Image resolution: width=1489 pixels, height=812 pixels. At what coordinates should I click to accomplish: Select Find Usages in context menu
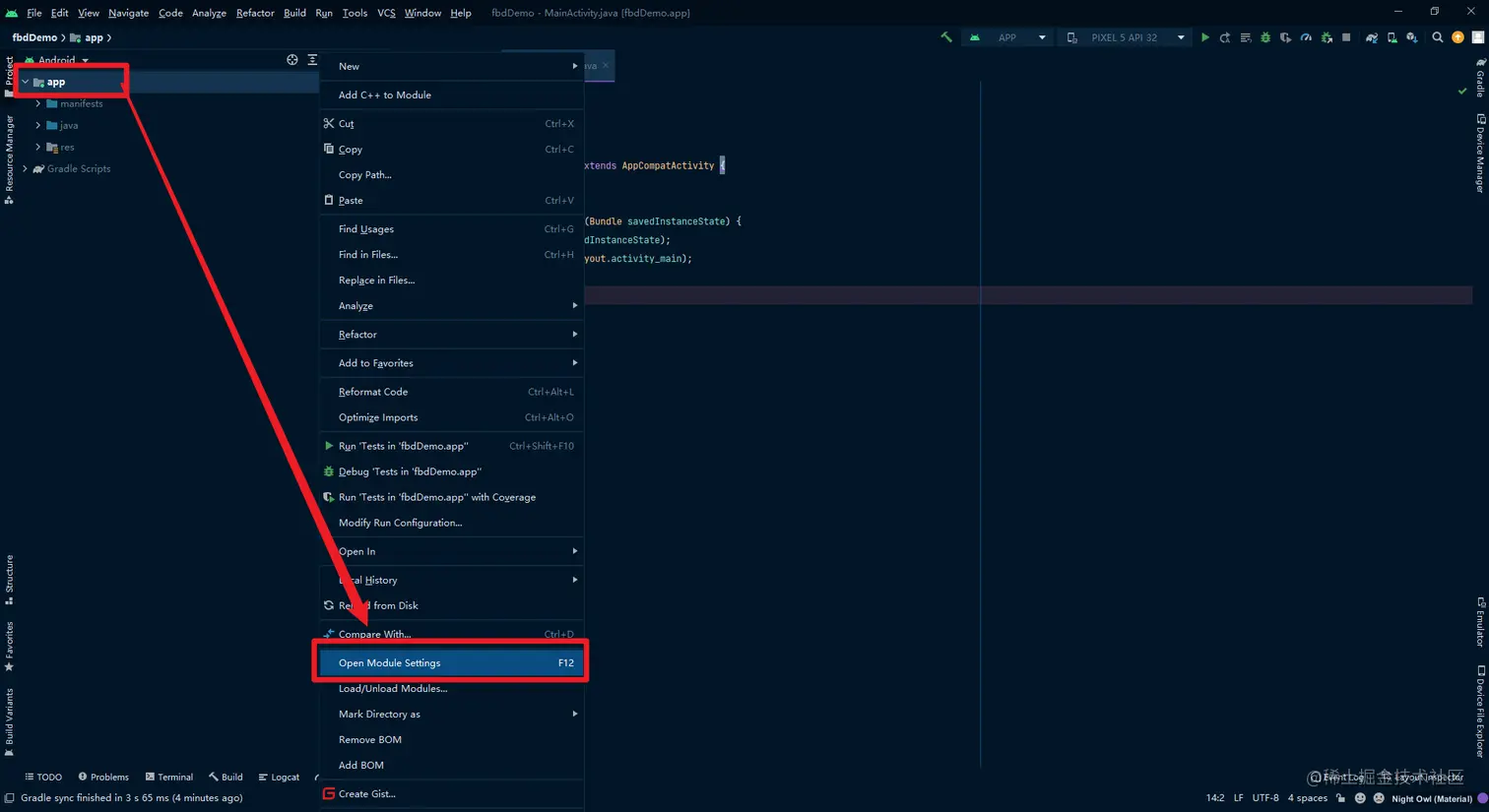pyautogui.click(x=452, y=228)
